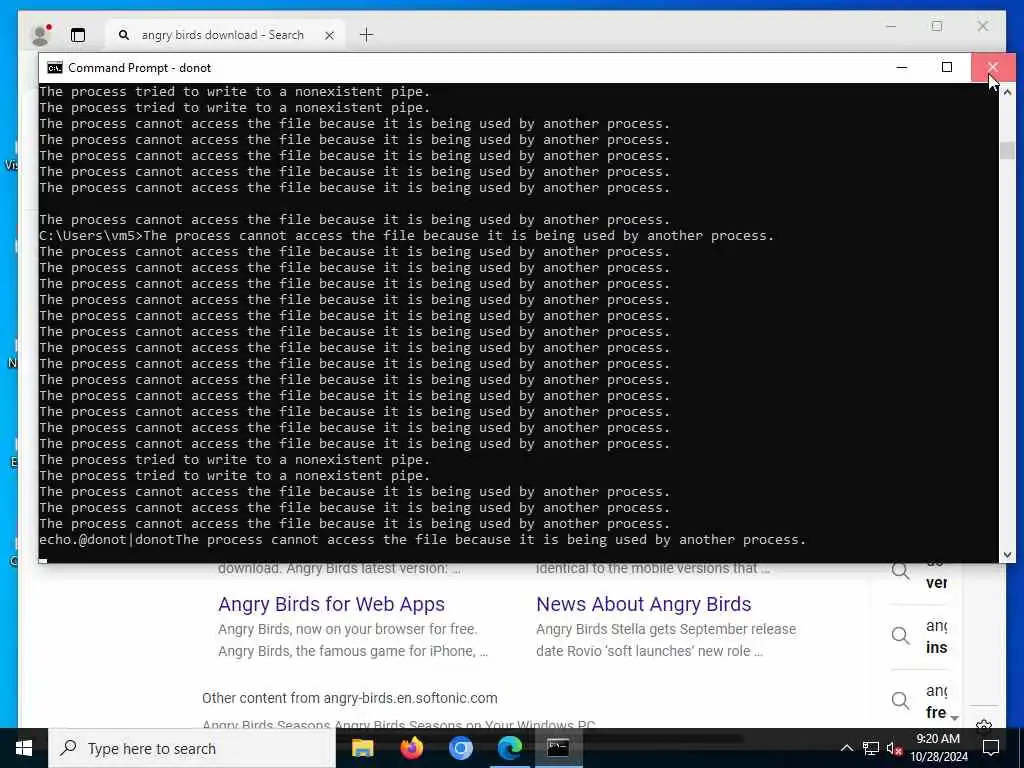Click the related search magnifier beside 'ins'
Screen dimensions: 1024x768
(x=901, y=635)
